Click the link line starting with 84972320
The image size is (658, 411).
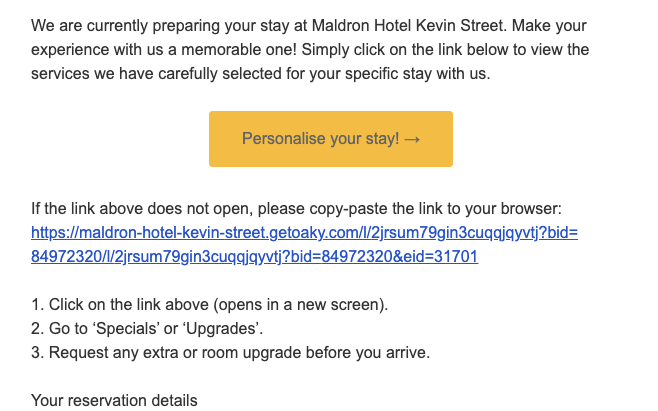[254, 257]
